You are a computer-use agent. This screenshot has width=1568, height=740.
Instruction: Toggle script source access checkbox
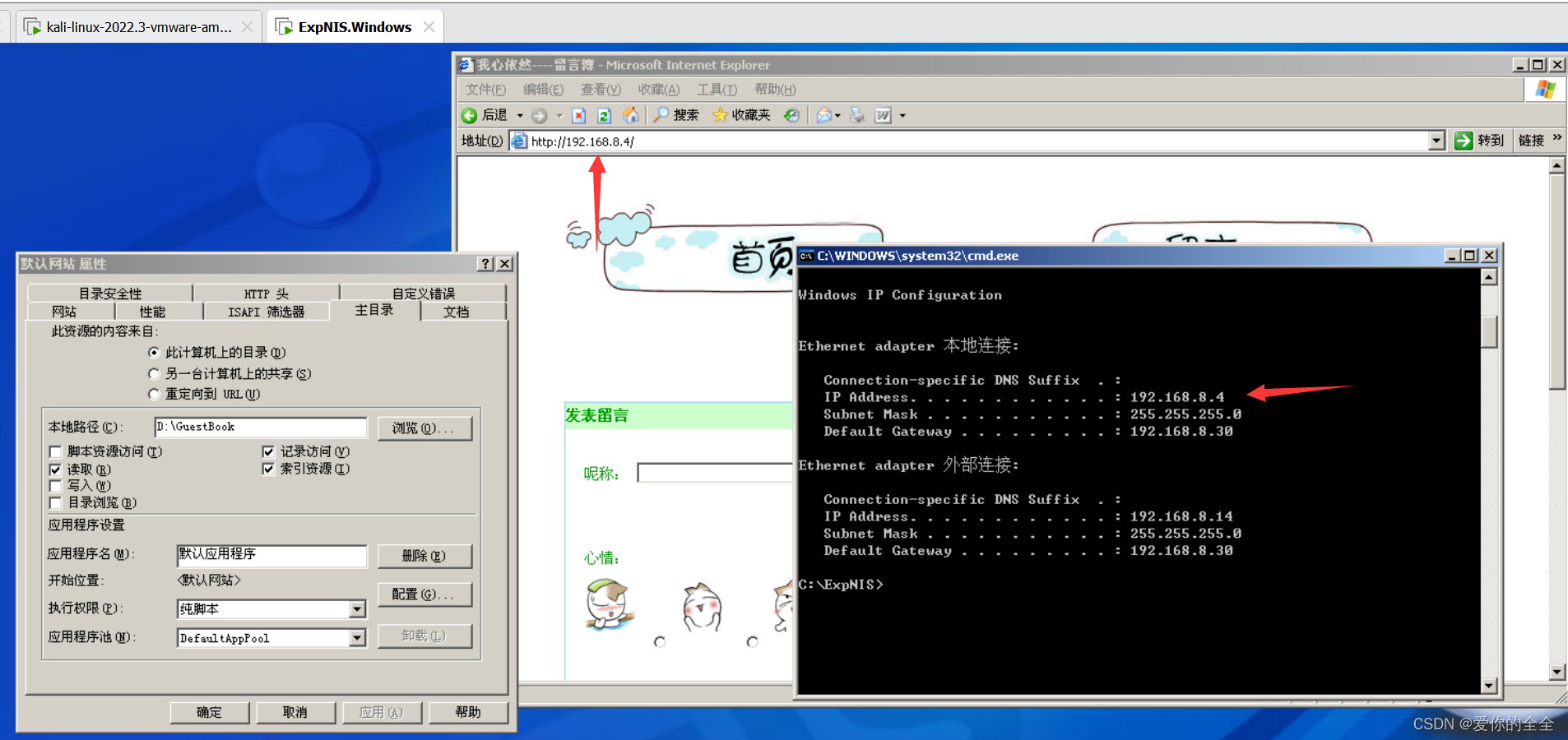(x=56, y=451)
